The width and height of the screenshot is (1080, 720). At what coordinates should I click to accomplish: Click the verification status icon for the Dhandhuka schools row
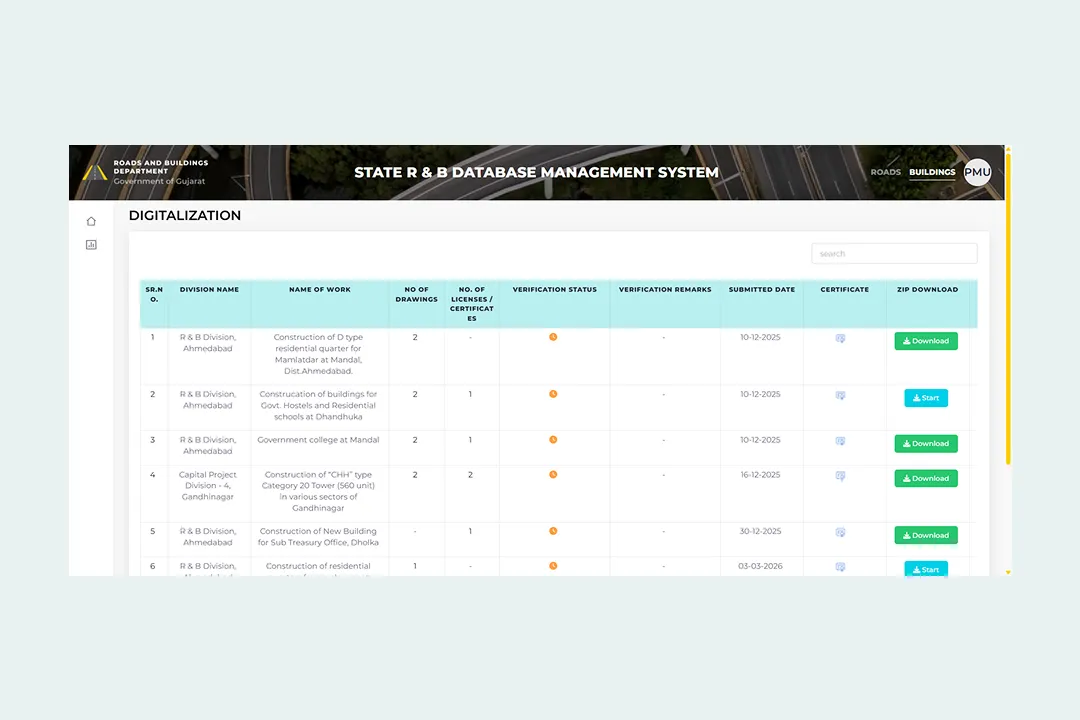[x=553, y=394]
